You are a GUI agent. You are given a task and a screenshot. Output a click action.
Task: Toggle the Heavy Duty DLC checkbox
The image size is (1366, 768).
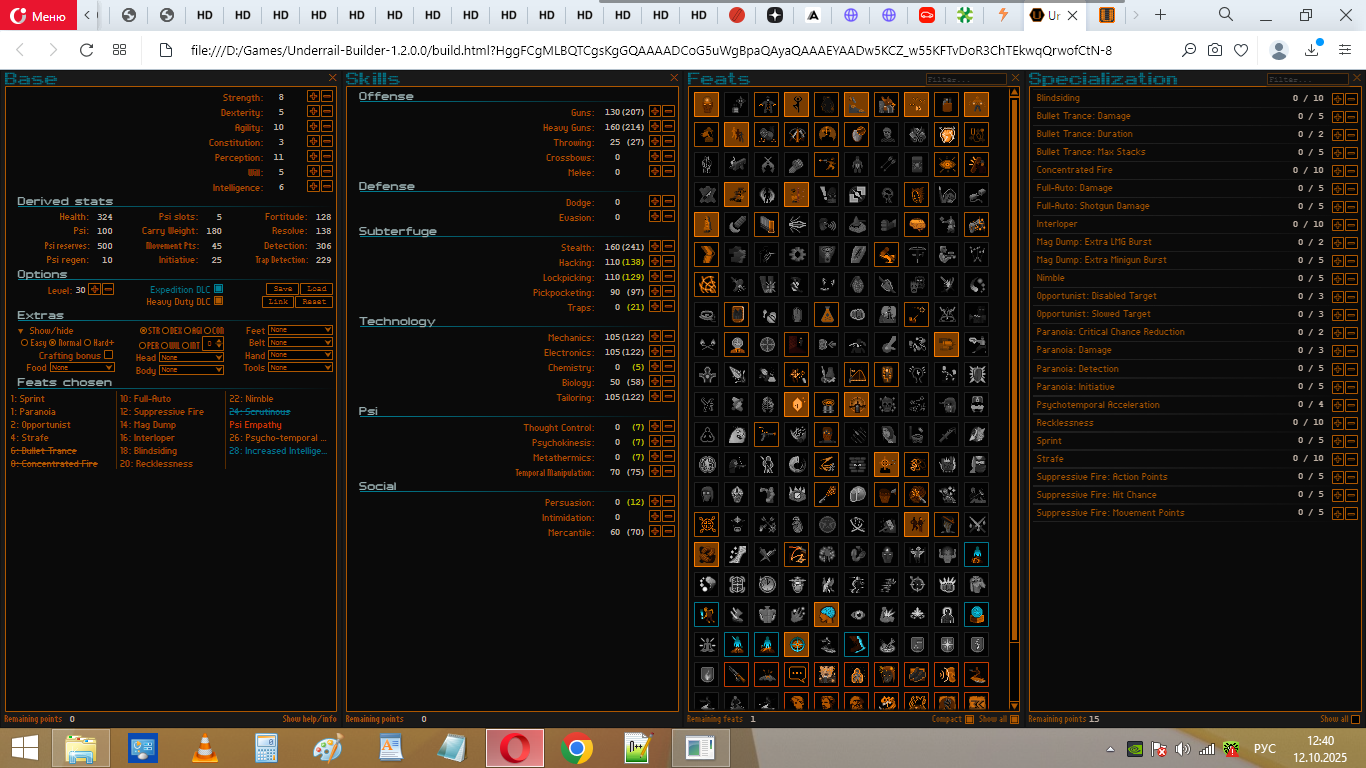click(x=218, y=301)
